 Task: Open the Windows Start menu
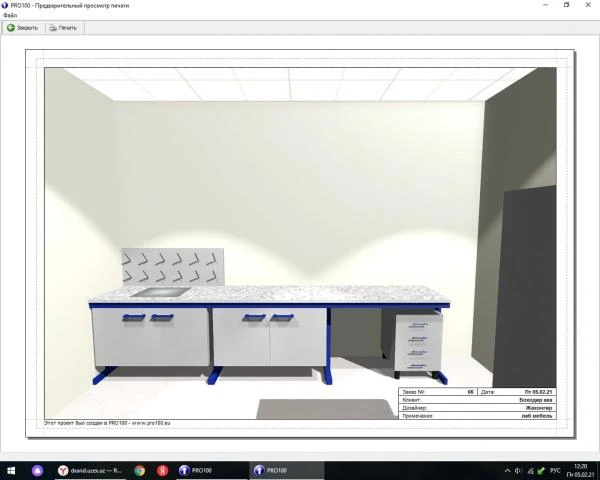click(x=9, y=469)
